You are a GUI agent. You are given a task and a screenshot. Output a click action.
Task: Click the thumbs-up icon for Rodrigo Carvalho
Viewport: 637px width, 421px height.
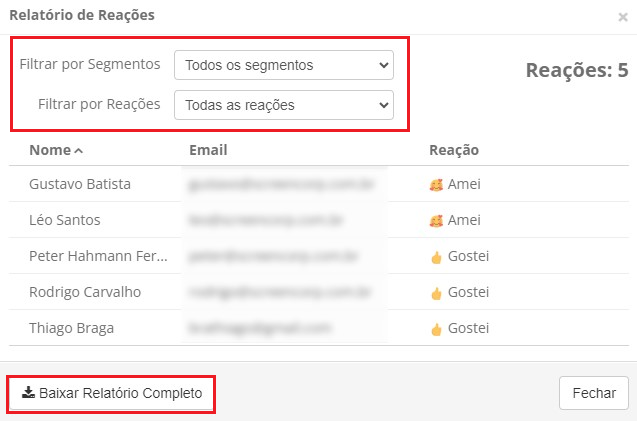(437, 293)
